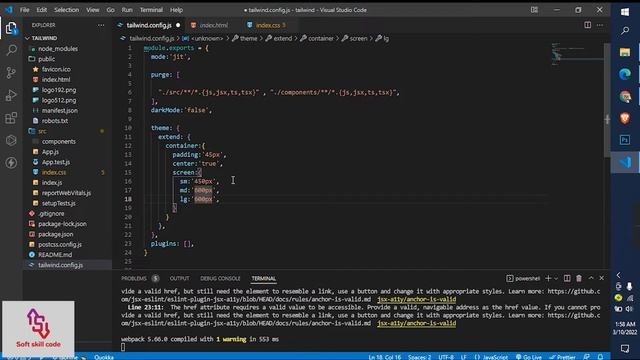Open the Edit menu
The width and height of the screenshot is (640, 360).
coord(42,10)
